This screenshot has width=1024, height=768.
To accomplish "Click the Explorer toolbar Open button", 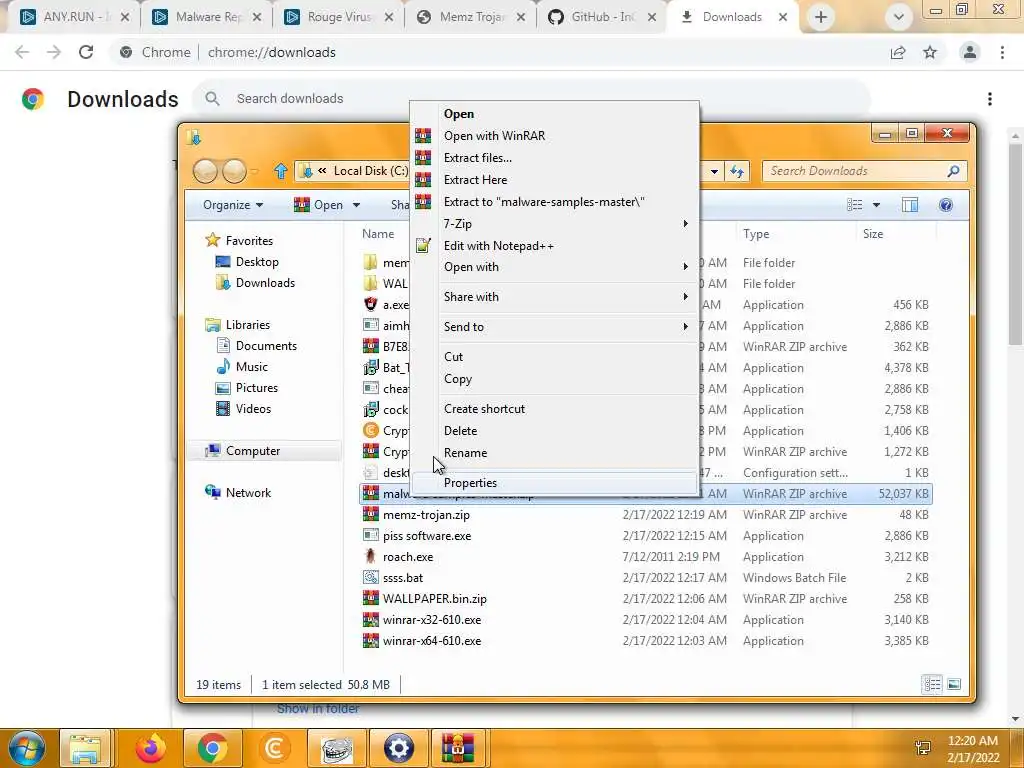I will coord(319,205).
